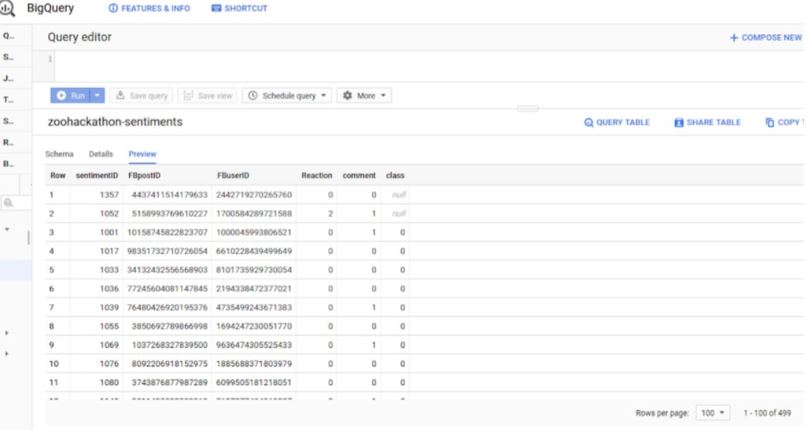Viewport: 806px width, 430px height.
Task: Click FBuserID cell 6610228439499649
Action: 254,251
